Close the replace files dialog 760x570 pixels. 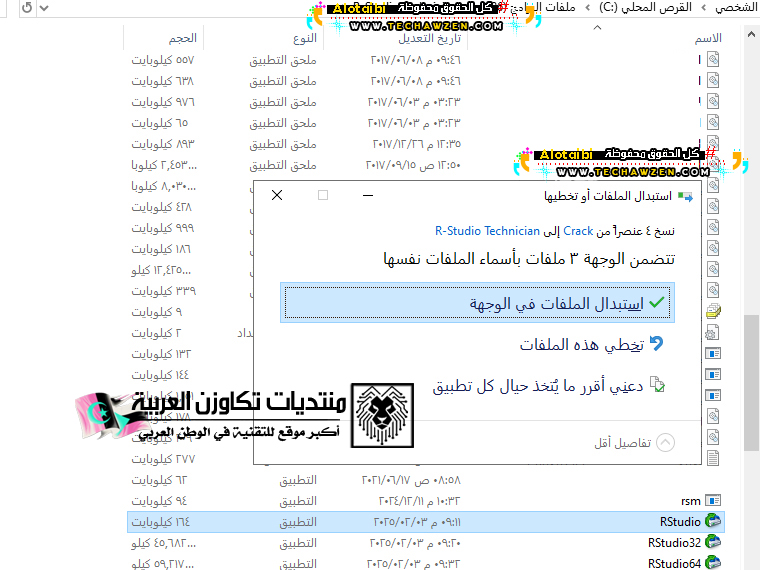click(x=277, y=195)
